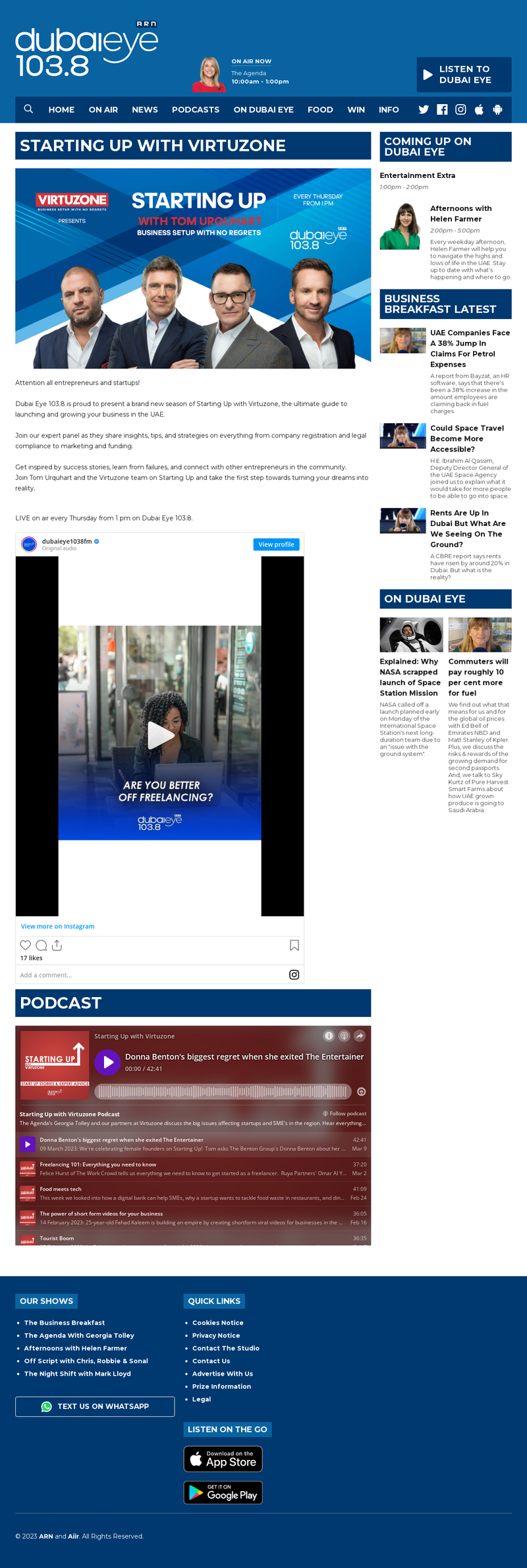This screenshot has width=527, height=1568.
Task: Click Follow podcast link
Action: click(x=345, y=1113)
